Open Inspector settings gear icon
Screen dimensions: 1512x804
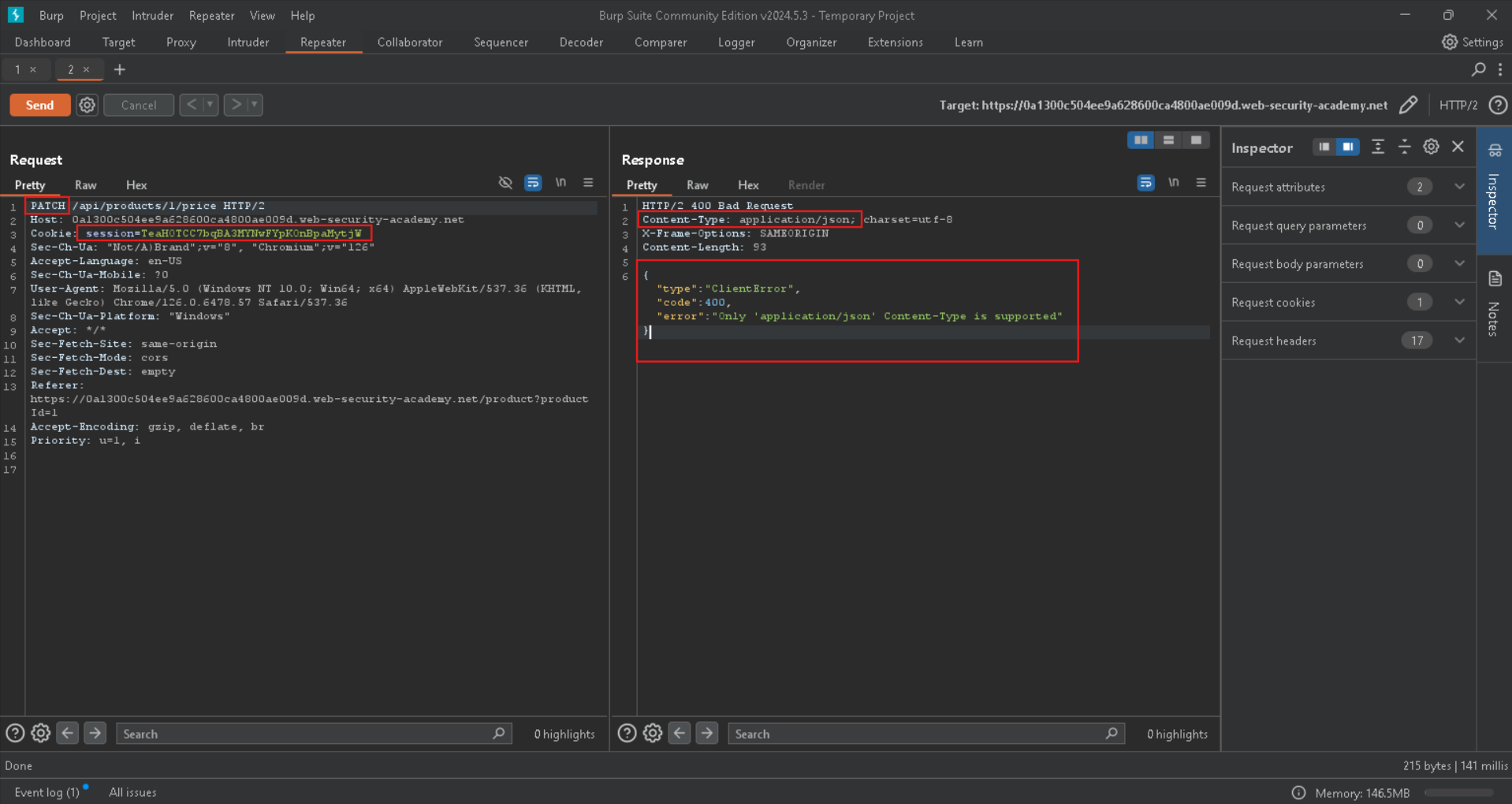click(1431, 147)
